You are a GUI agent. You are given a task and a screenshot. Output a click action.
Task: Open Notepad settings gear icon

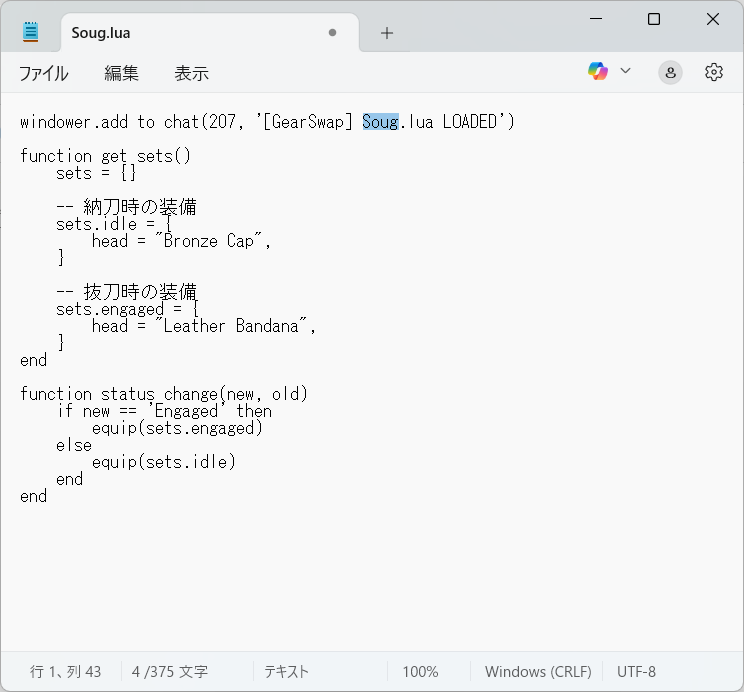(713, 72)
